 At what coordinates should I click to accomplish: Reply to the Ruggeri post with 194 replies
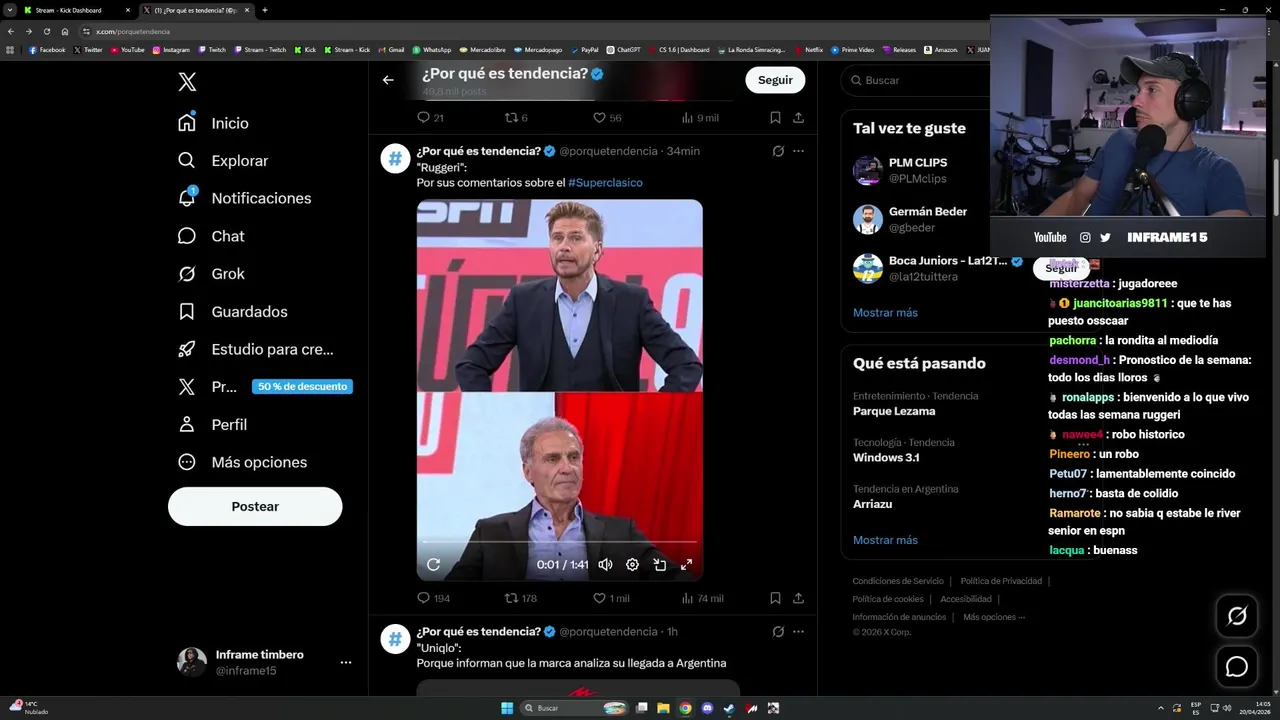click(434, 598)
